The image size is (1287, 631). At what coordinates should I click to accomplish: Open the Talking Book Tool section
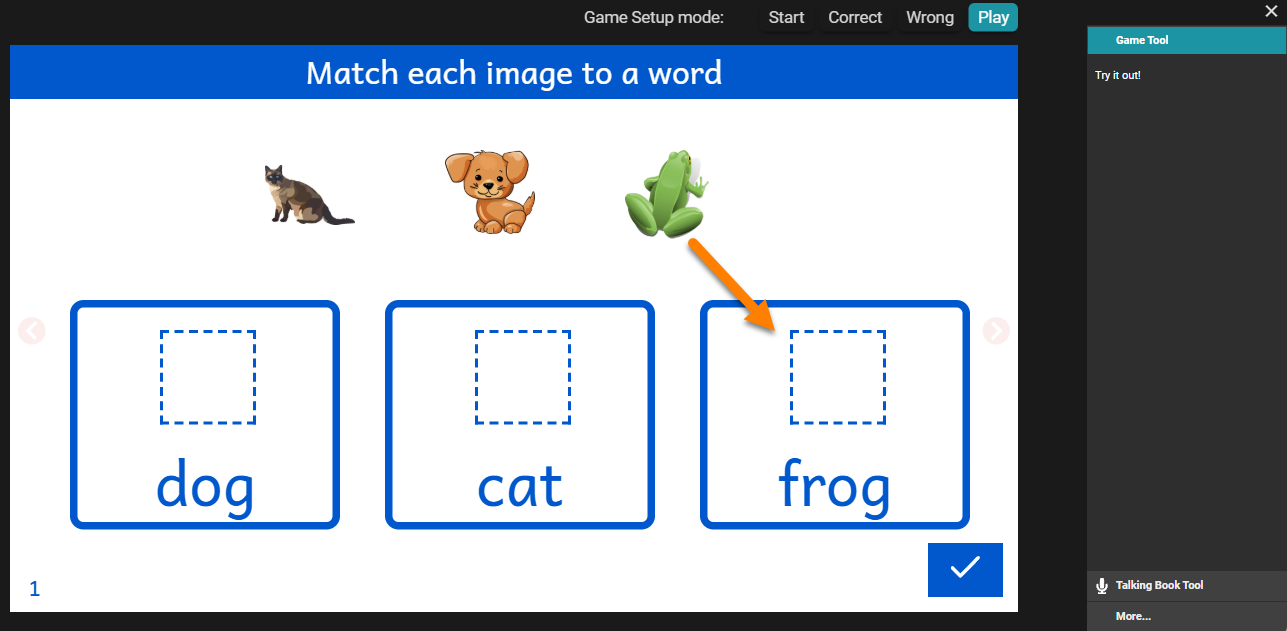click(1159, 586)
